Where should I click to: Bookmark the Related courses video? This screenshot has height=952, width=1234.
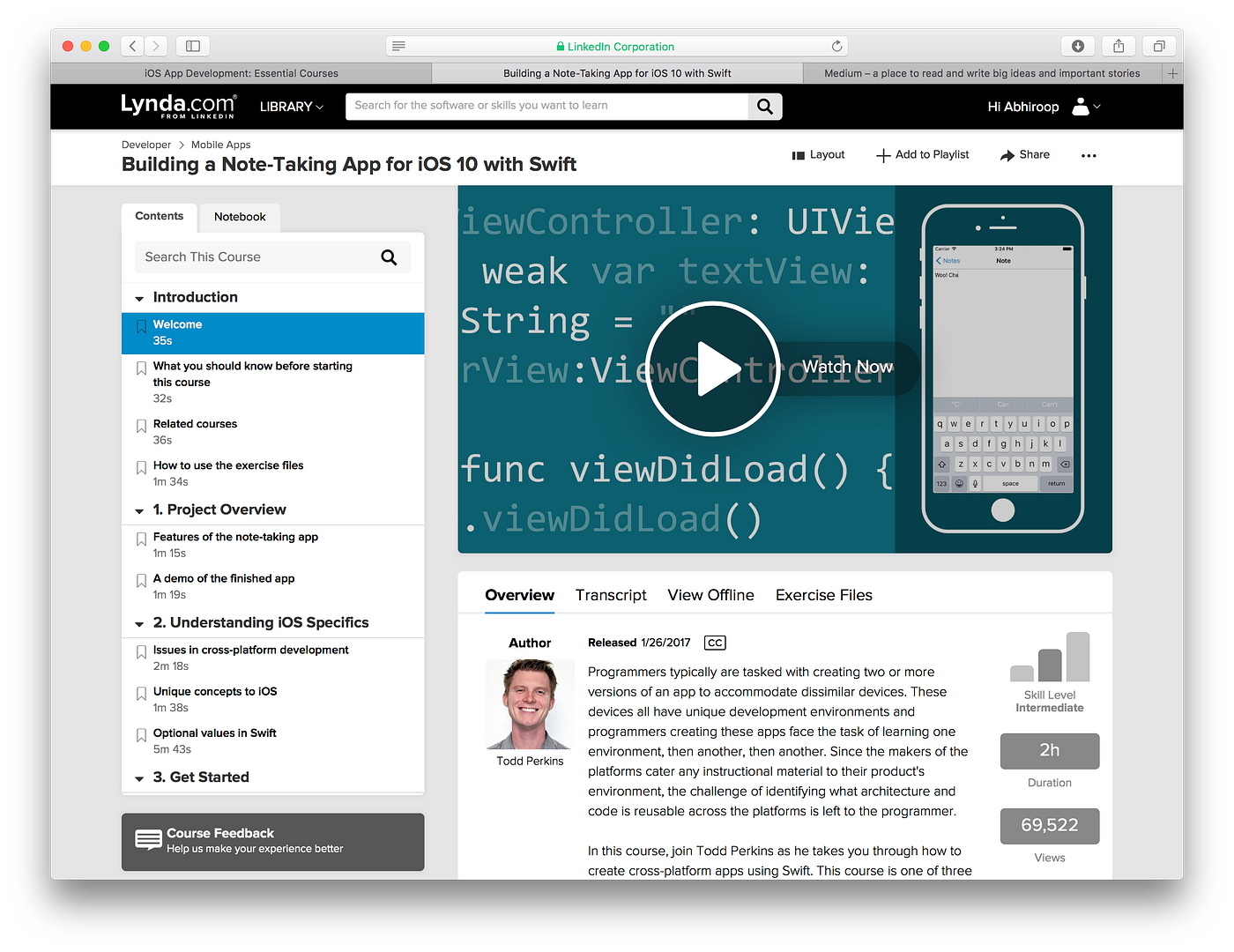click(141, 426)
